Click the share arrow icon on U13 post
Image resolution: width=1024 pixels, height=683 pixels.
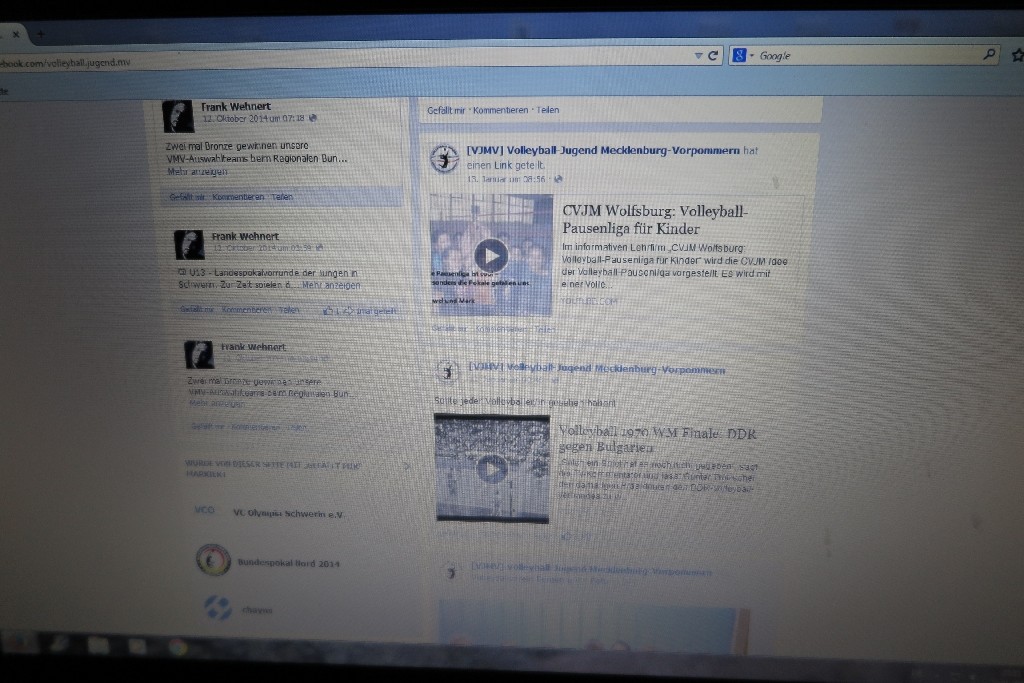point(349,311)
